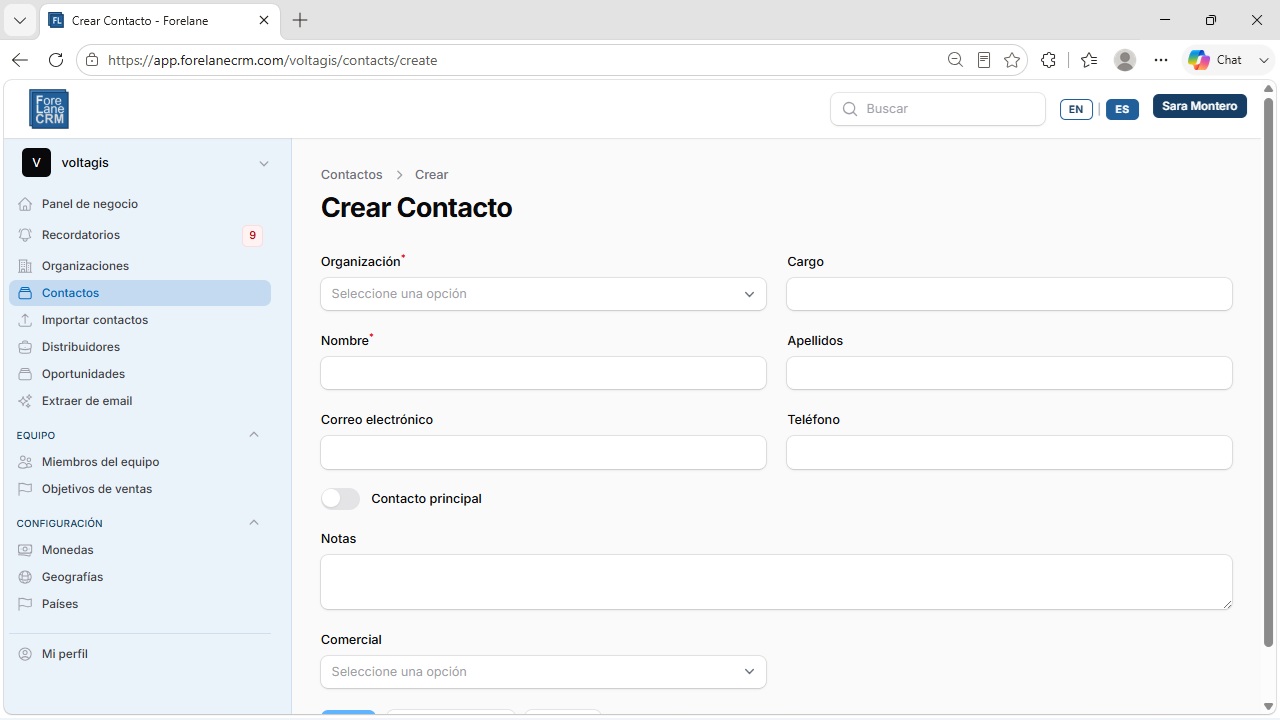Click the page vertical scrollbar
1280x720 pixels.
[1268, 372]
